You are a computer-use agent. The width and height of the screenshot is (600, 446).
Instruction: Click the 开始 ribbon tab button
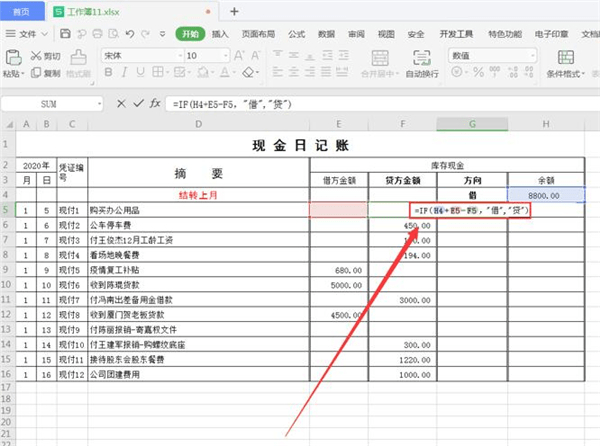[x=190, y=34]
